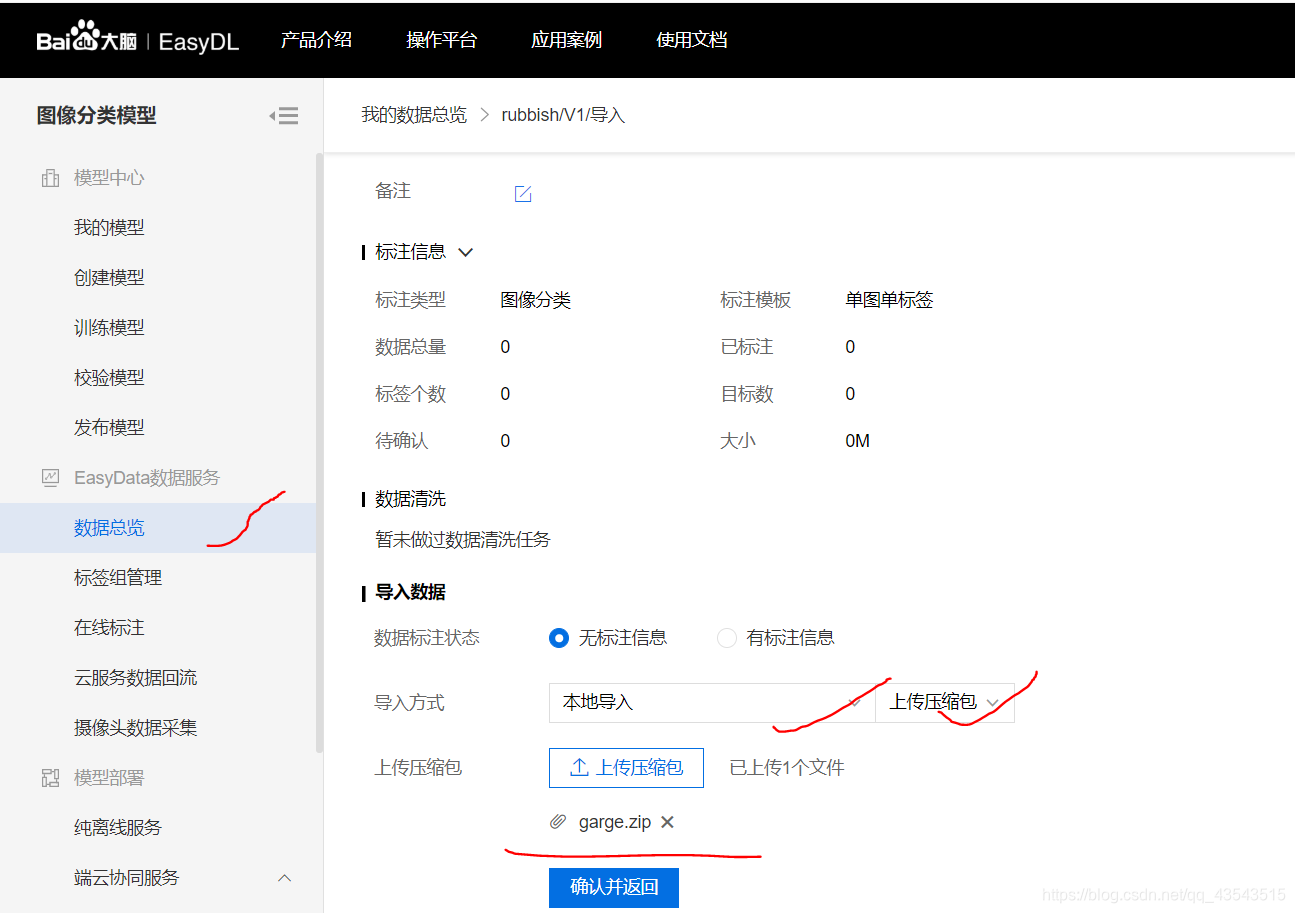Click the 0M size value
1295x913 pixels.
click(857, 440)
